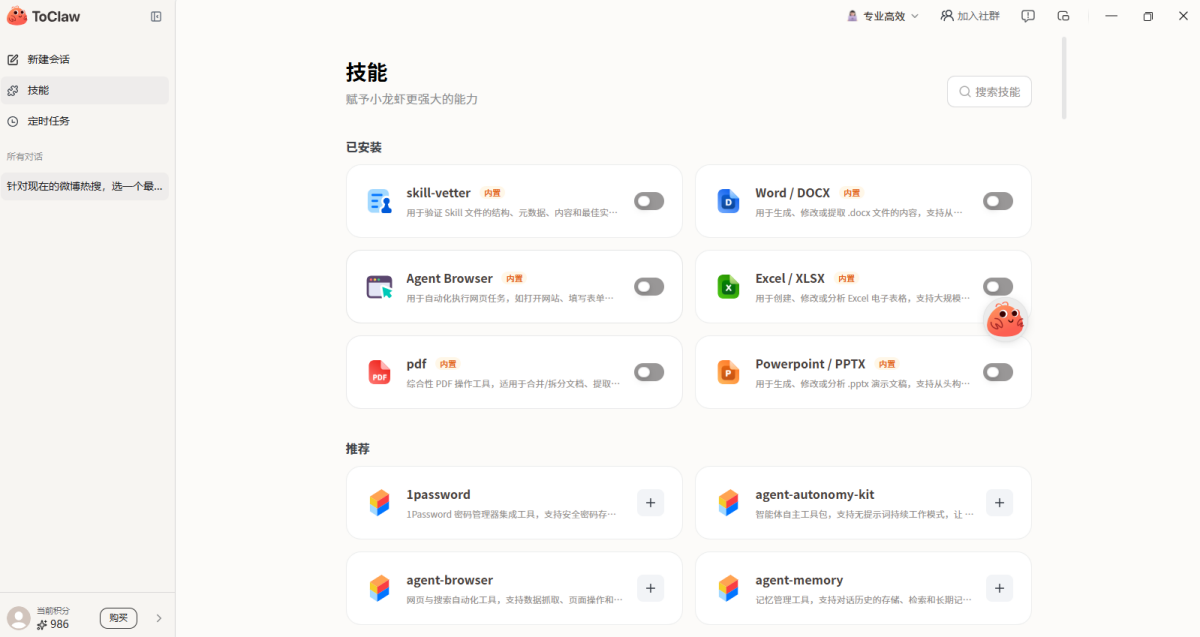The image size is (1200, 637).
Task: Install agent-autonomy-kit using plus icon
Action: (x=999, y=503)
